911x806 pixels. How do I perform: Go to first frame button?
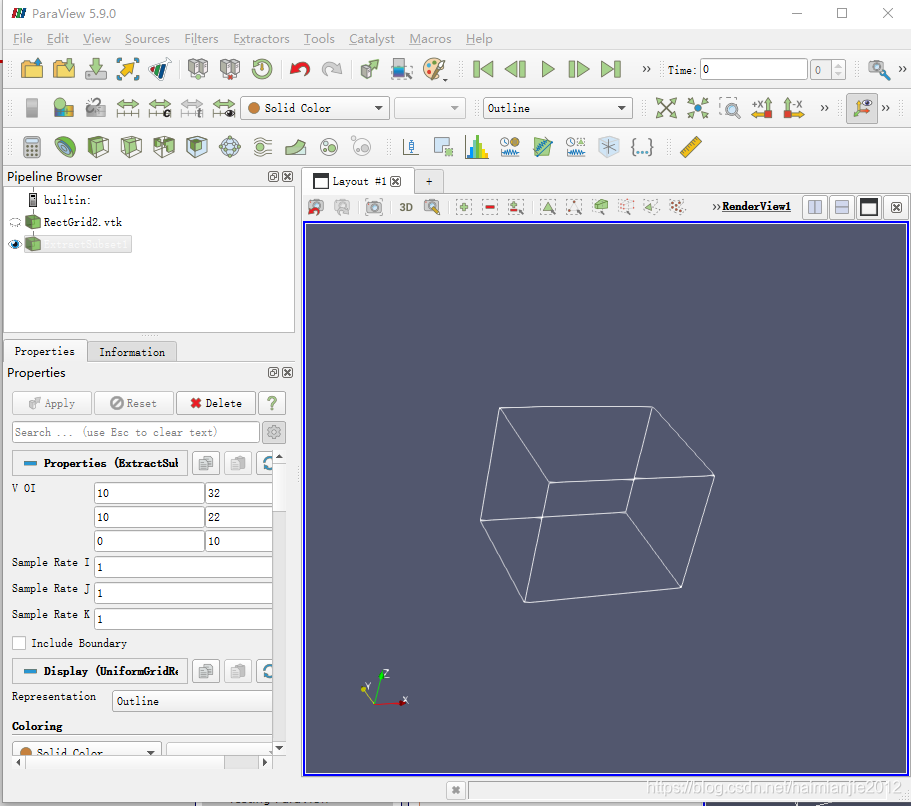pyautogui.click(x=483, y=69)
